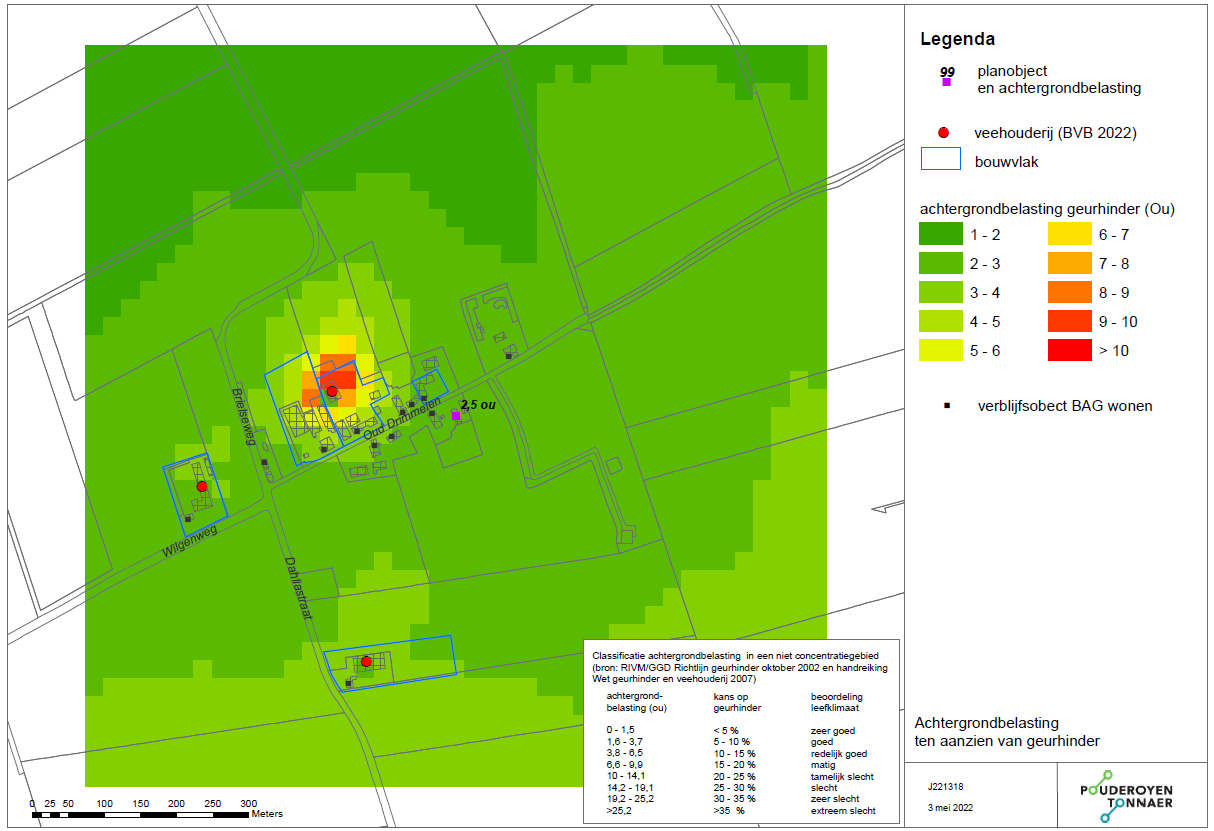This screenshot has width=1214, height=831.
Task: Click the black verblijfsobject square in the legend
Action: point(946,406)
